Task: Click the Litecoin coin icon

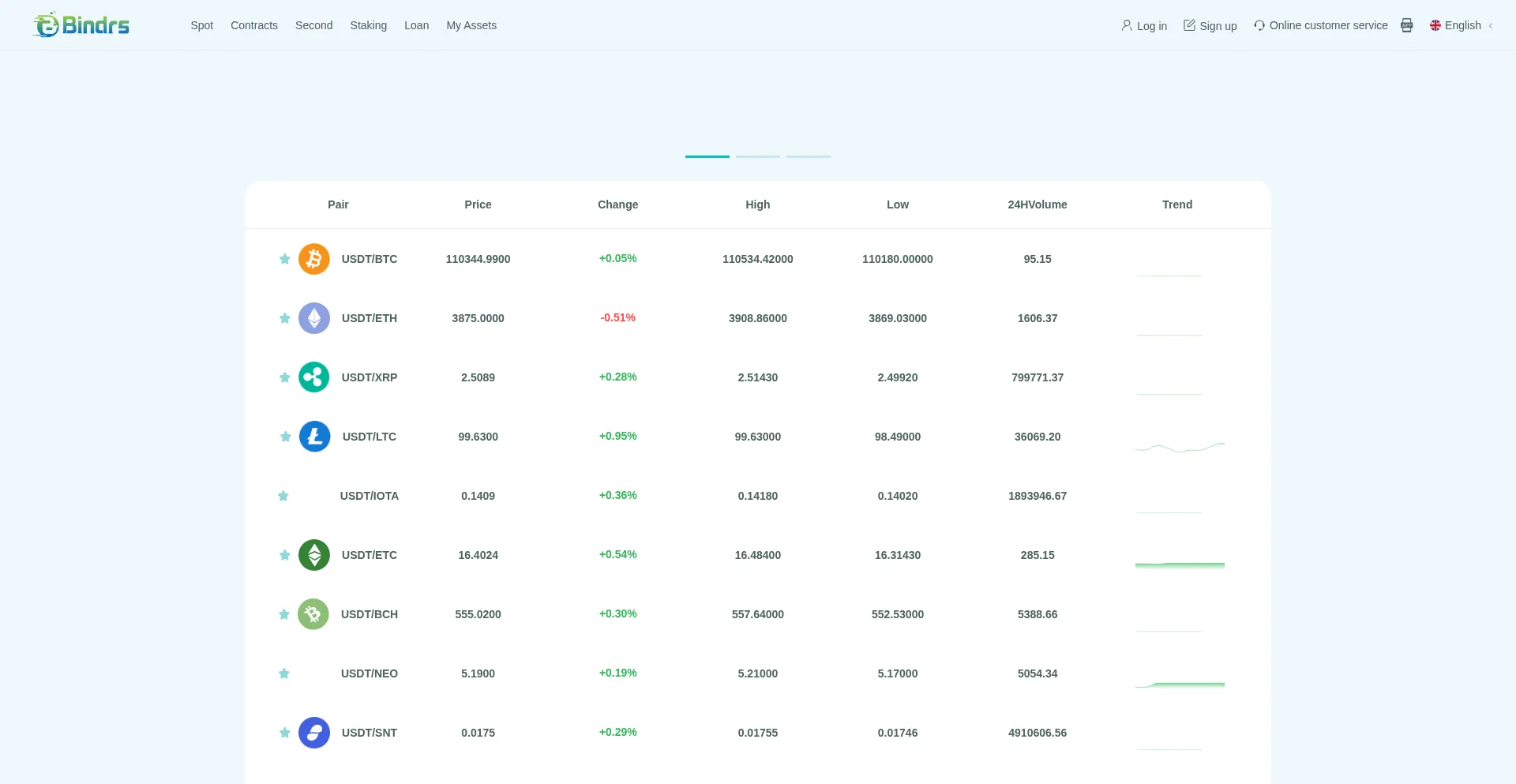Action: pos(314,437)
